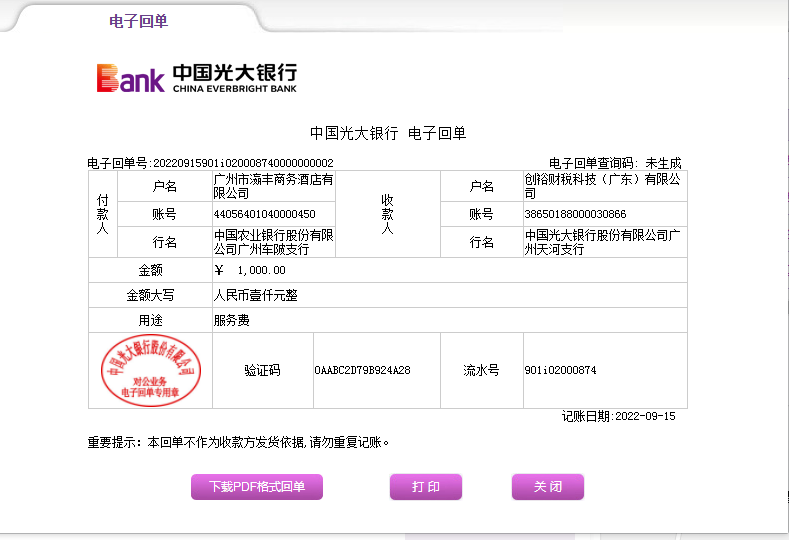Select the amount ¥ 1,000.00

(250, 270)
